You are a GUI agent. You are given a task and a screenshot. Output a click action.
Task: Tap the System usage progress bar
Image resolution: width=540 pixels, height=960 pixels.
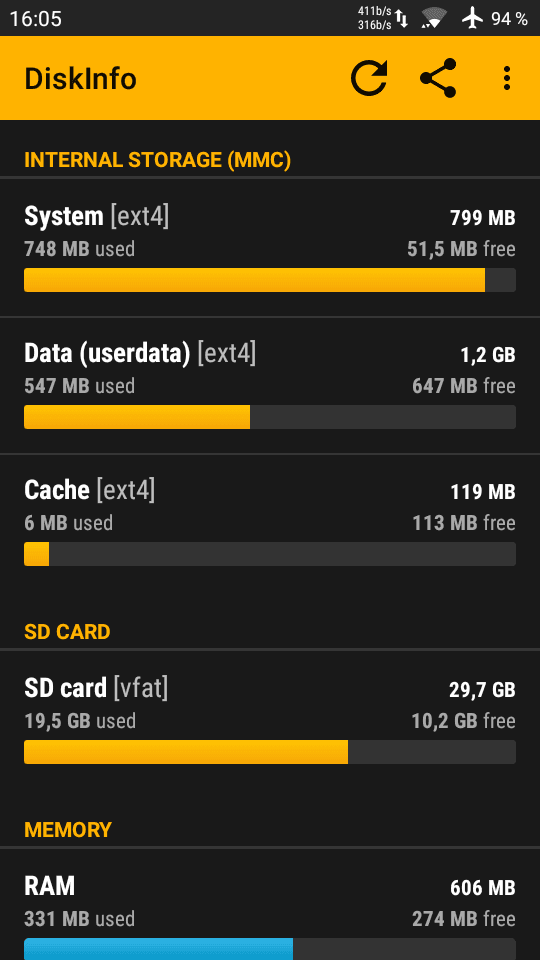pyautogui.click(x=270, y=280)
